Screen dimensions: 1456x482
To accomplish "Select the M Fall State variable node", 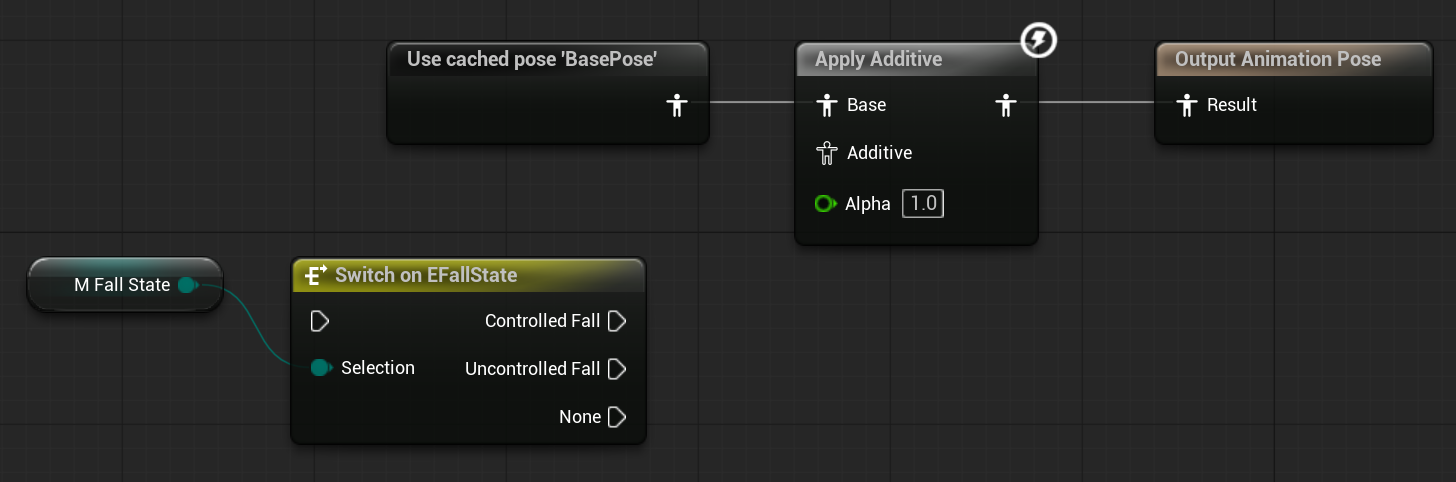I will coord(125,285).
